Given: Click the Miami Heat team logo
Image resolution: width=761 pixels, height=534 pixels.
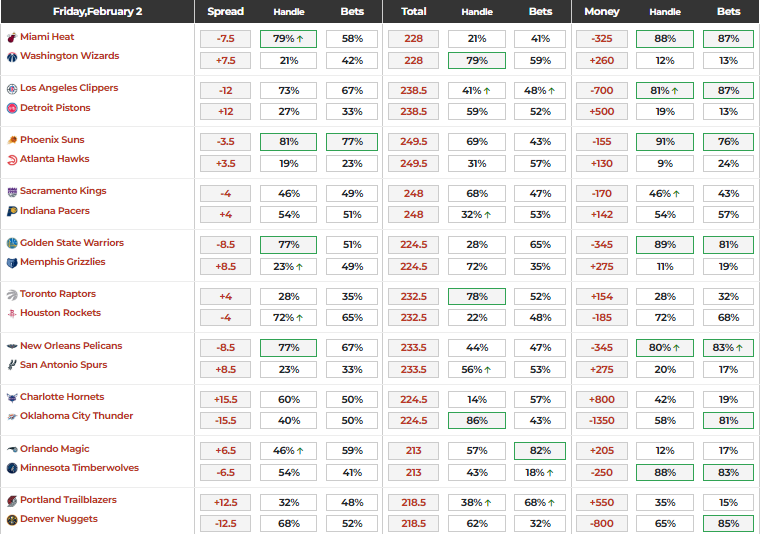Looking at the screenshot, I should (12, 37).
